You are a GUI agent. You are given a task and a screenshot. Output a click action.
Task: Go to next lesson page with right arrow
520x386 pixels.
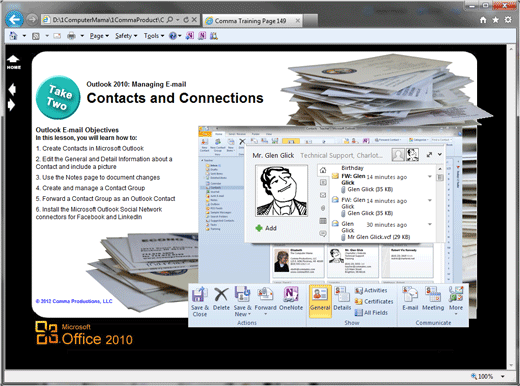click(12, 105)
